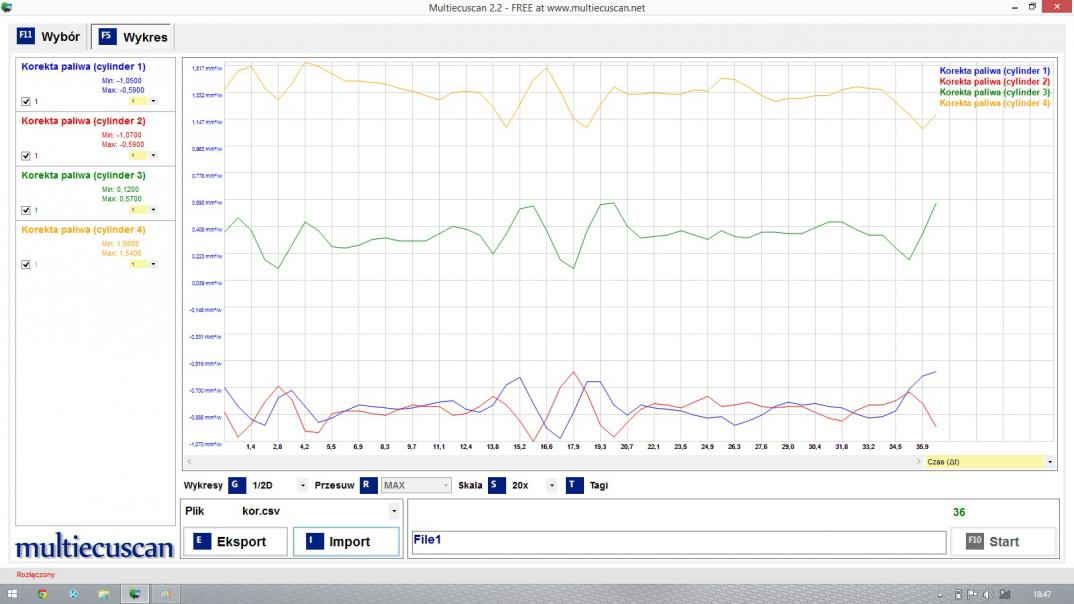Click legend entry 'Korekta paliwa (cylinder 1)' in graph

pos(995,71)
